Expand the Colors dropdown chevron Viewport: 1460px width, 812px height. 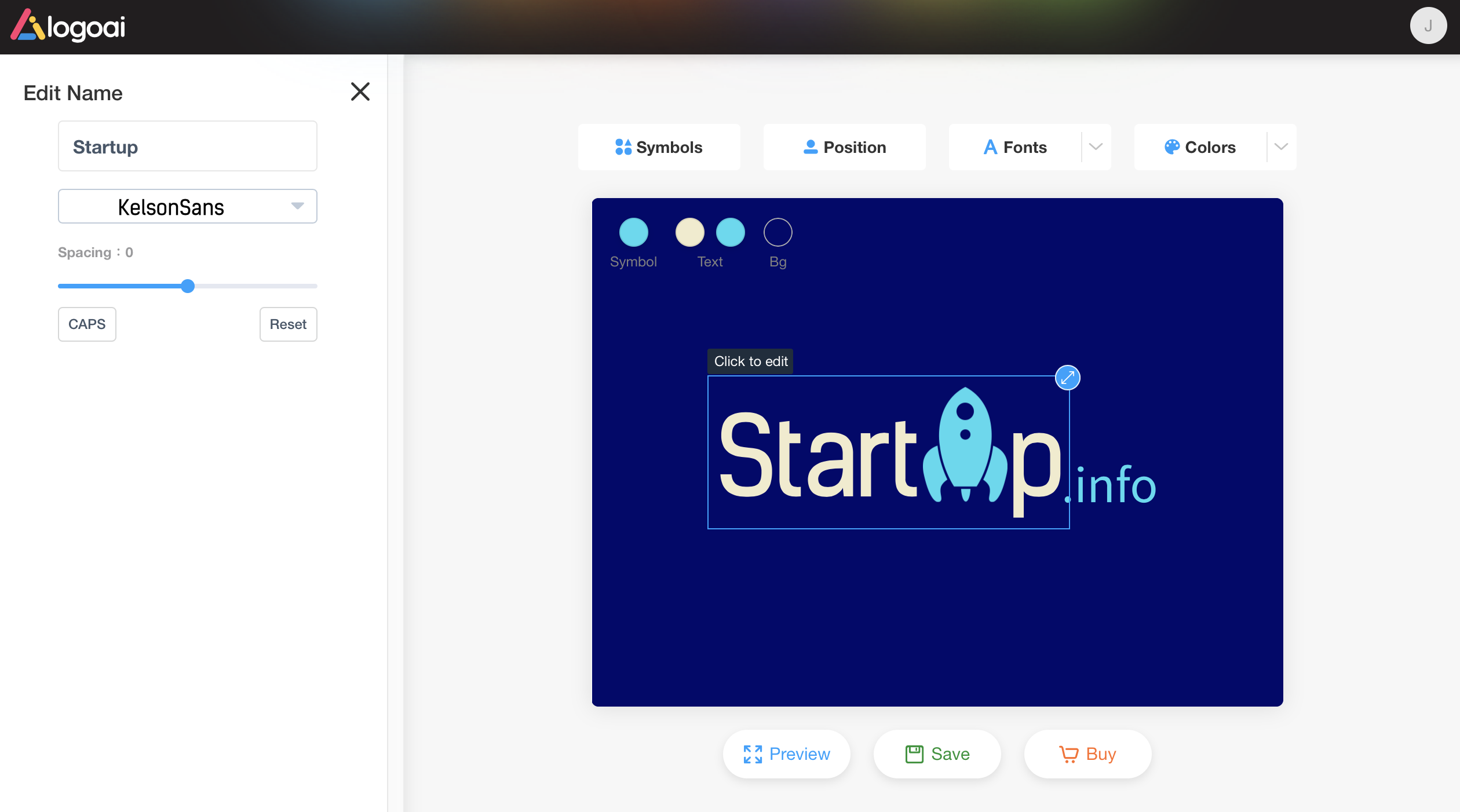[x=1281, y=147]
